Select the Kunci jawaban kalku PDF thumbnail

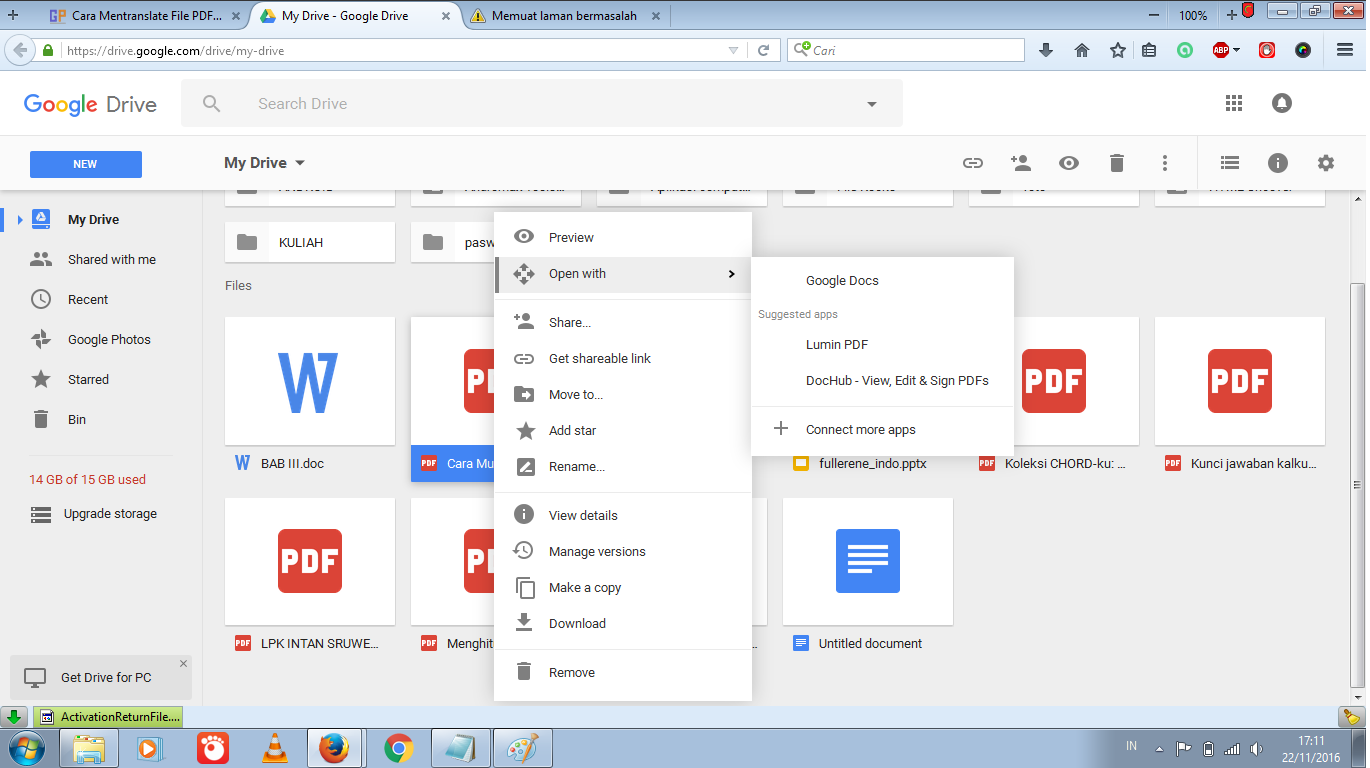(1240, 382)
